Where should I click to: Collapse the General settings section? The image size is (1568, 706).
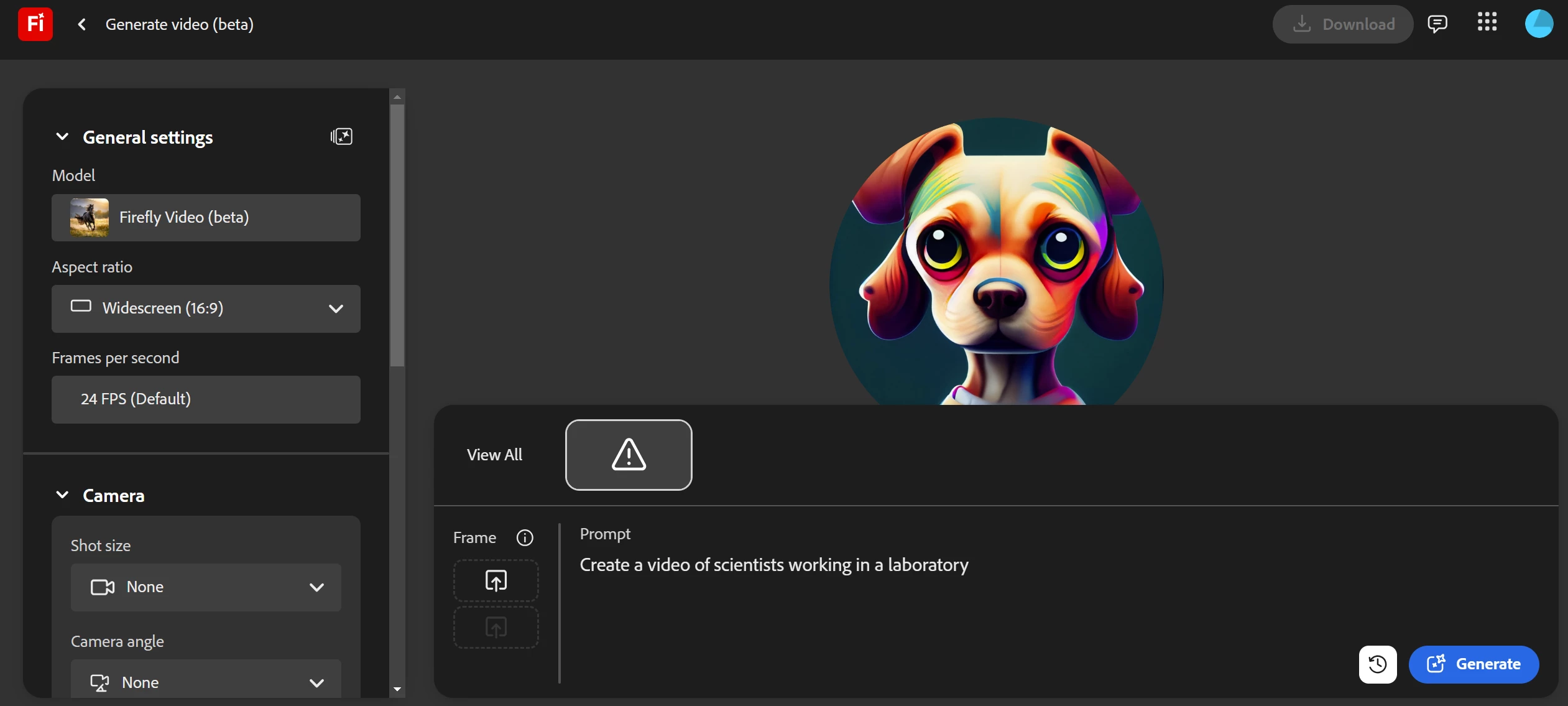click(x=62, y=137)
